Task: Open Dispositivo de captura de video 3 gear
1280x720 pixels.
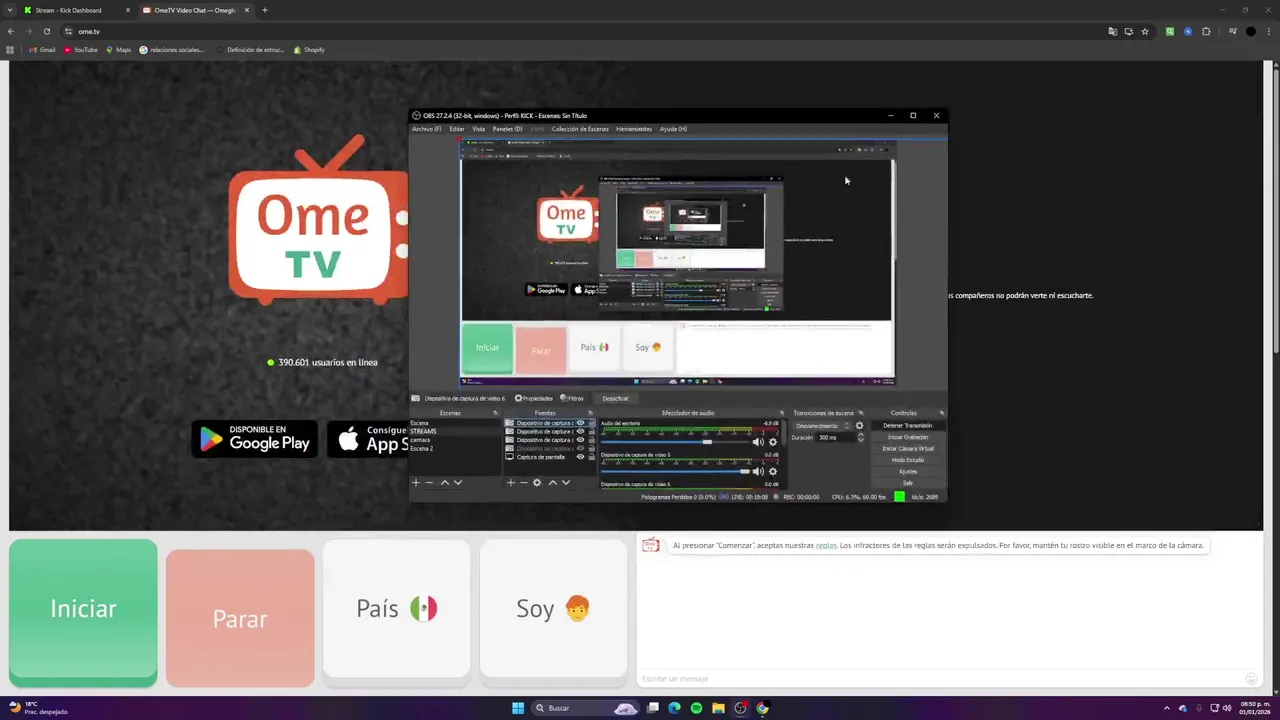Action: [772, 471]
